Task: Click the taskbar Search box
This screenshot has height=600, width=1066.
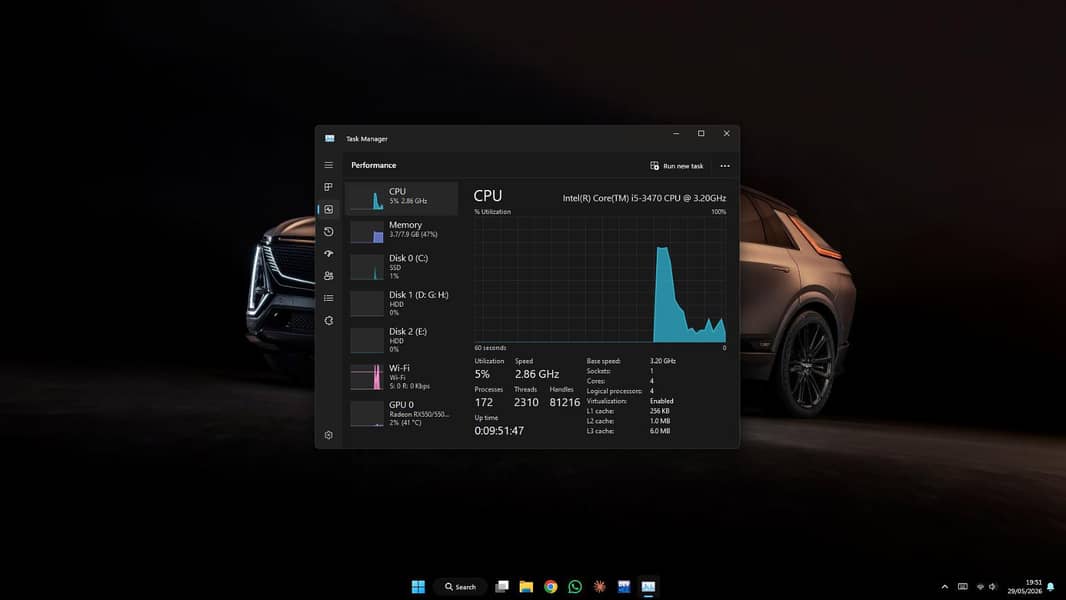Action: (x=460, y=586)
